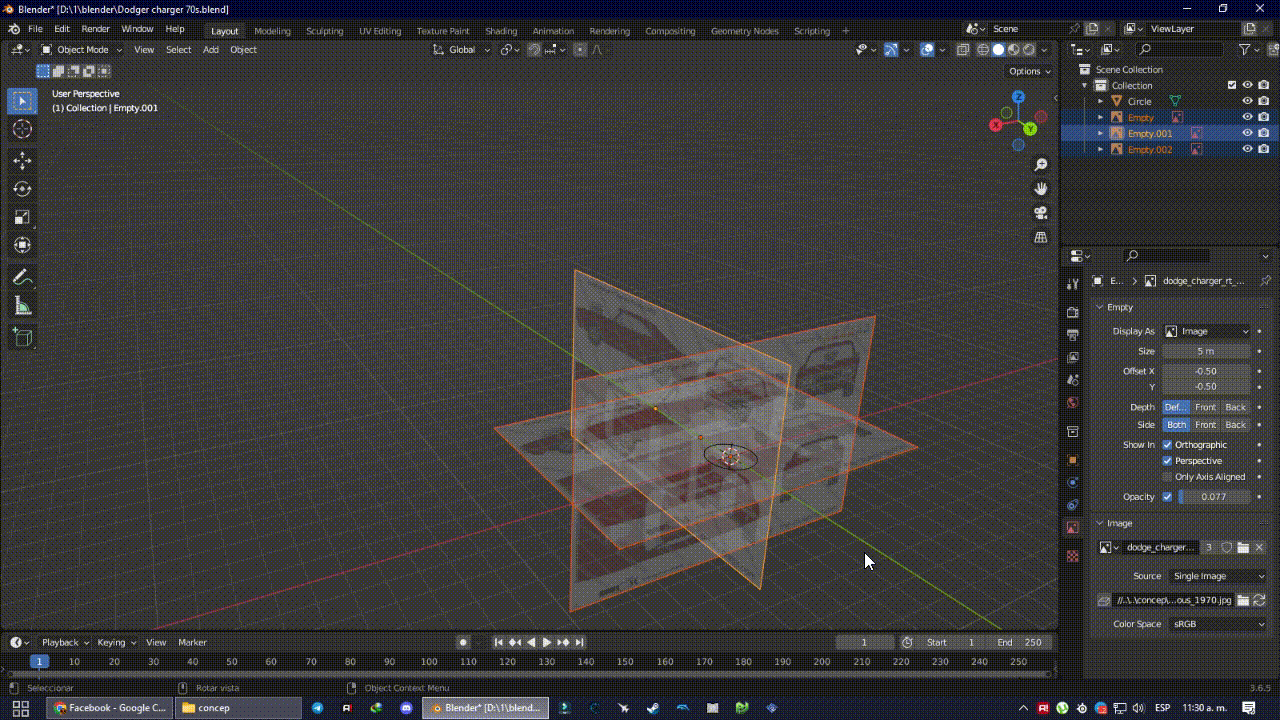Click the End frame 250 field

pyautogui.click(x=1019, y=642)
